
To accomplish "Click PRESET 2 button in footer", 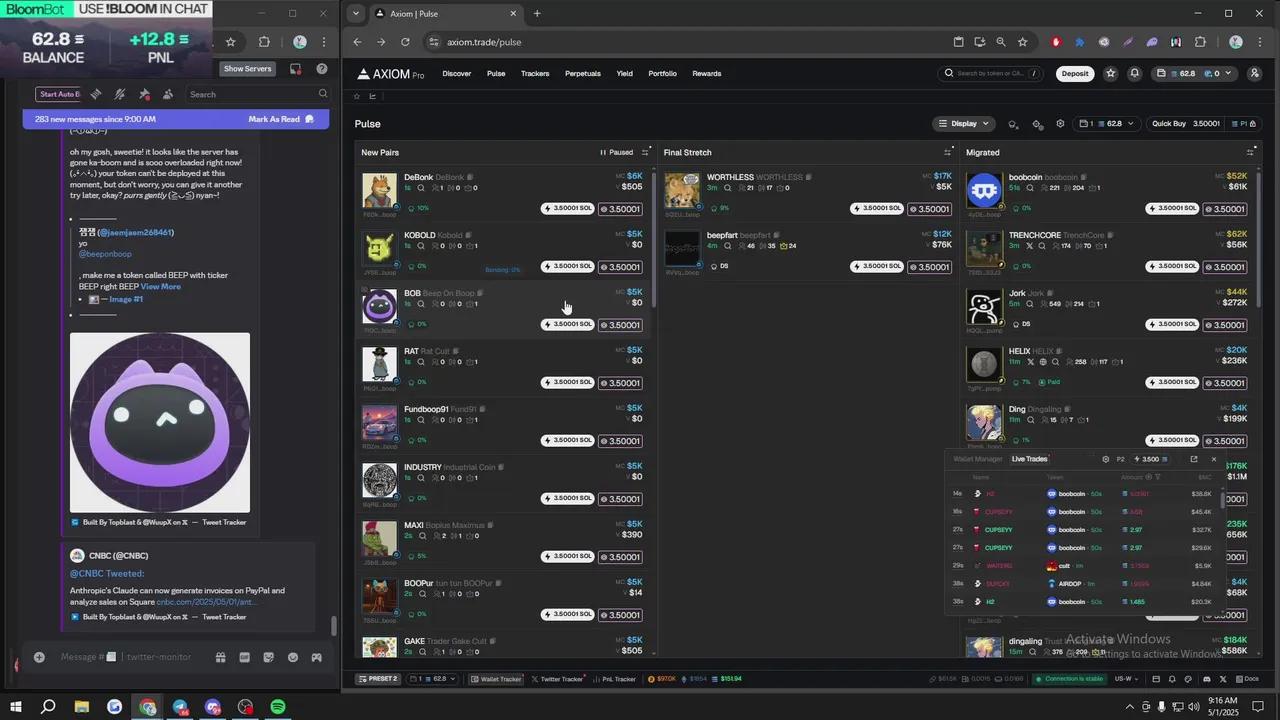I will point(378,679).
